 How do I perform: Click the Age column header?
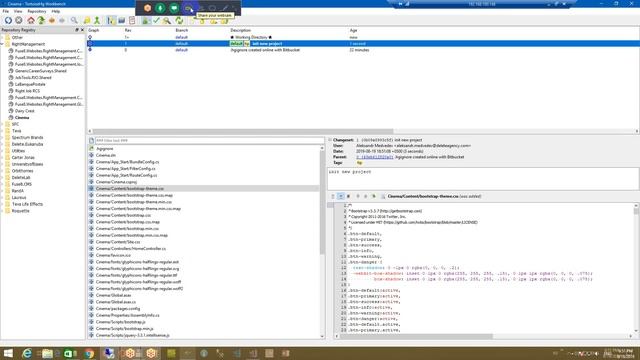point(353,30)
